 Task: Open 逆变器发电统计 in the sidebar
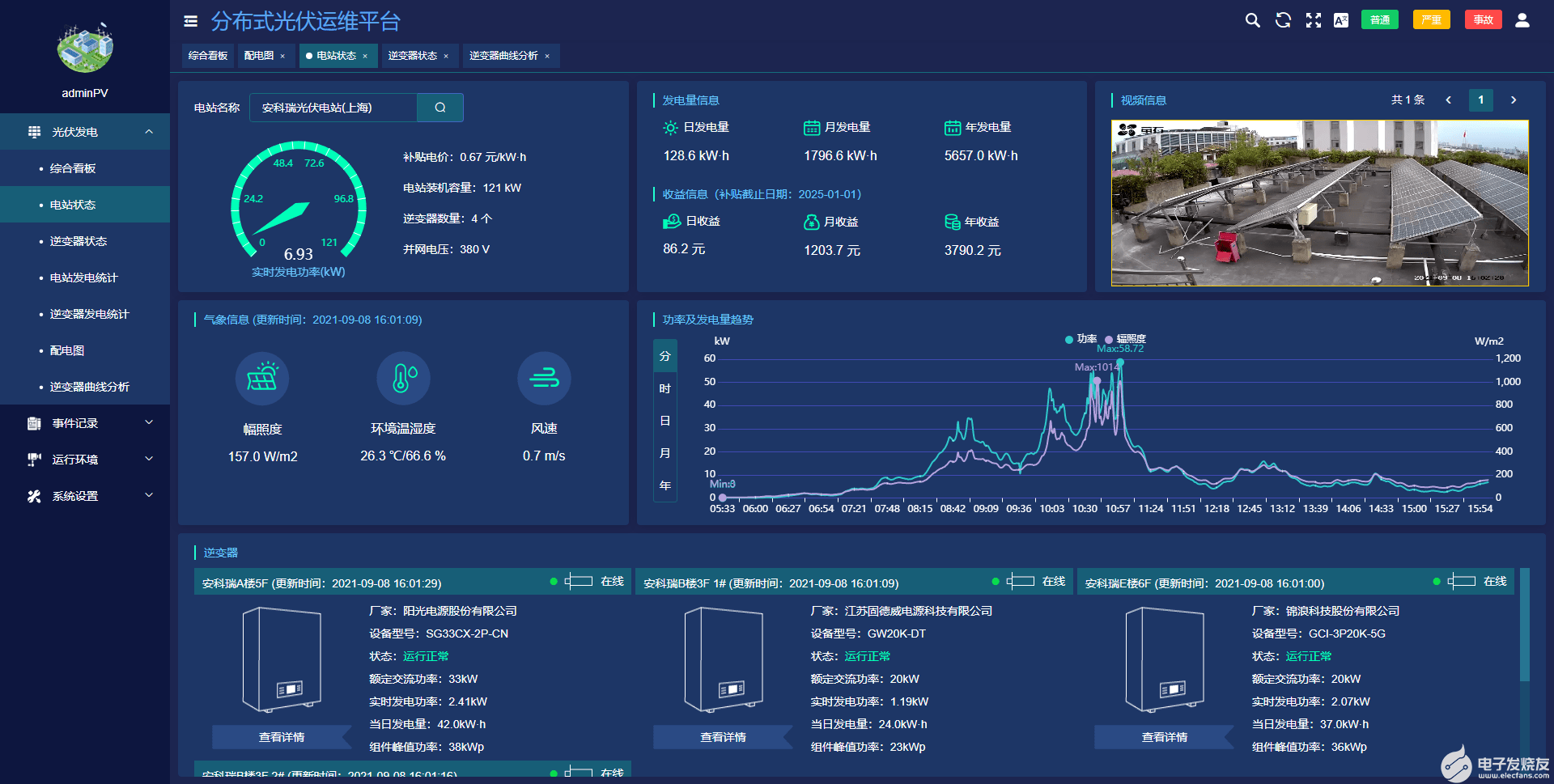tap(85, 314)
